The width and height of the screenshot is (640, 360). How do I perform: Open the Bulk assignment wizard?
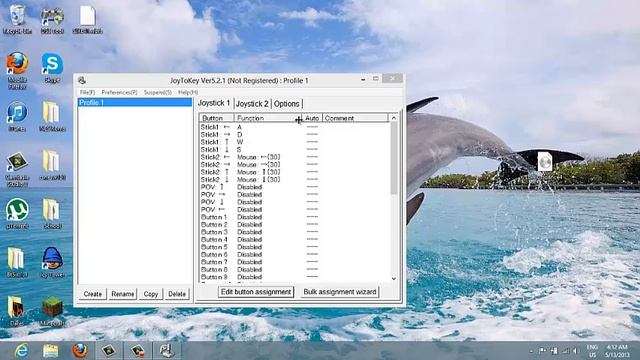340,292
